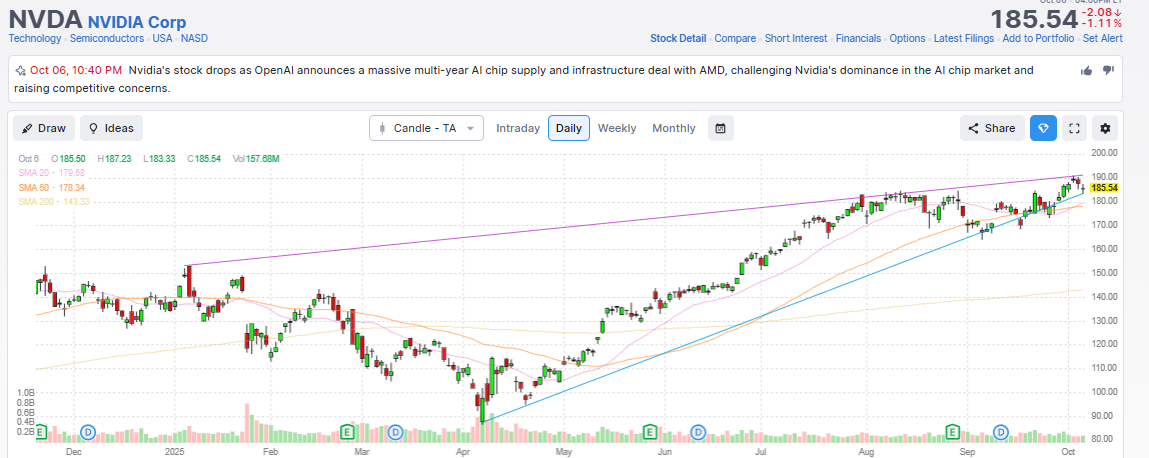The height and width of the screenshot is (458, 1149).
Task: Click the 200.00 price axis label
Action: tap(1104, 152)
